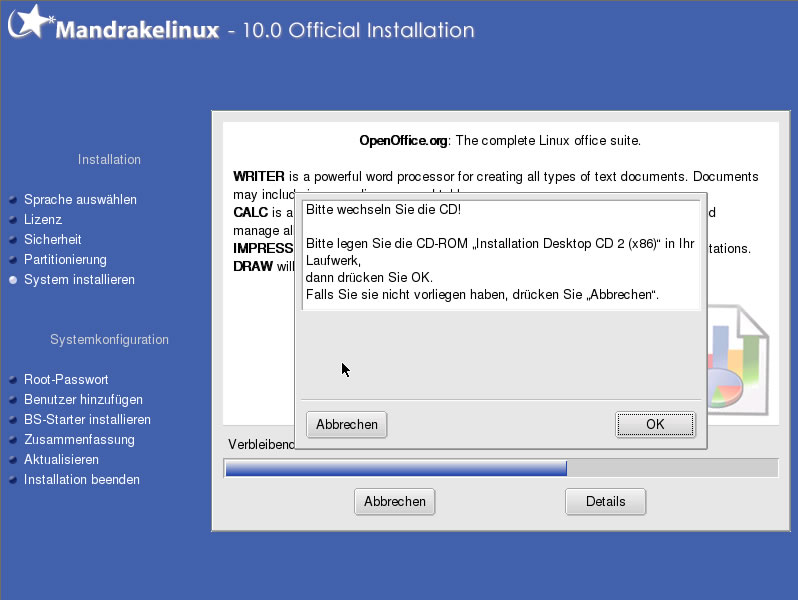
Task: Select Installation beenden step
Action: coord(81,479)
